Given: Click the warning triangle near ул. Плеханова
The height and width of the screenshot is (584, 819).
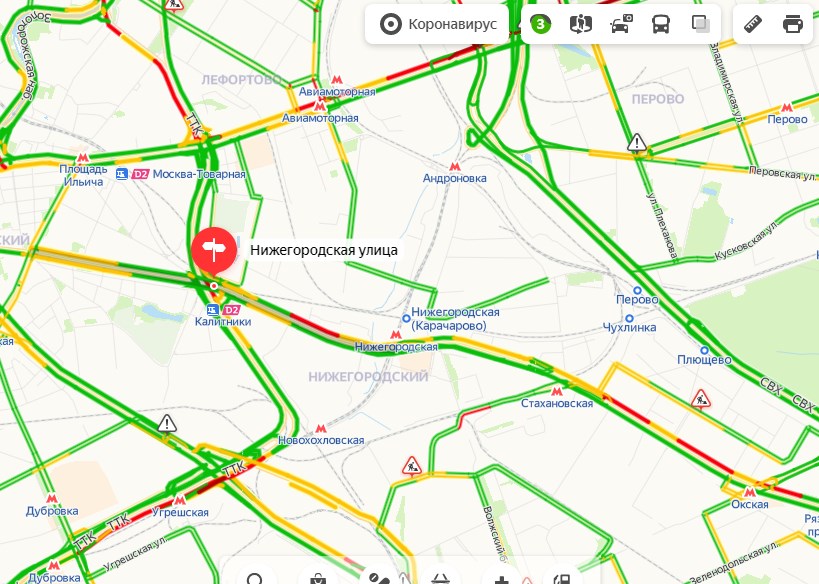Looking at the screenshot, I should tap(637, 142).
